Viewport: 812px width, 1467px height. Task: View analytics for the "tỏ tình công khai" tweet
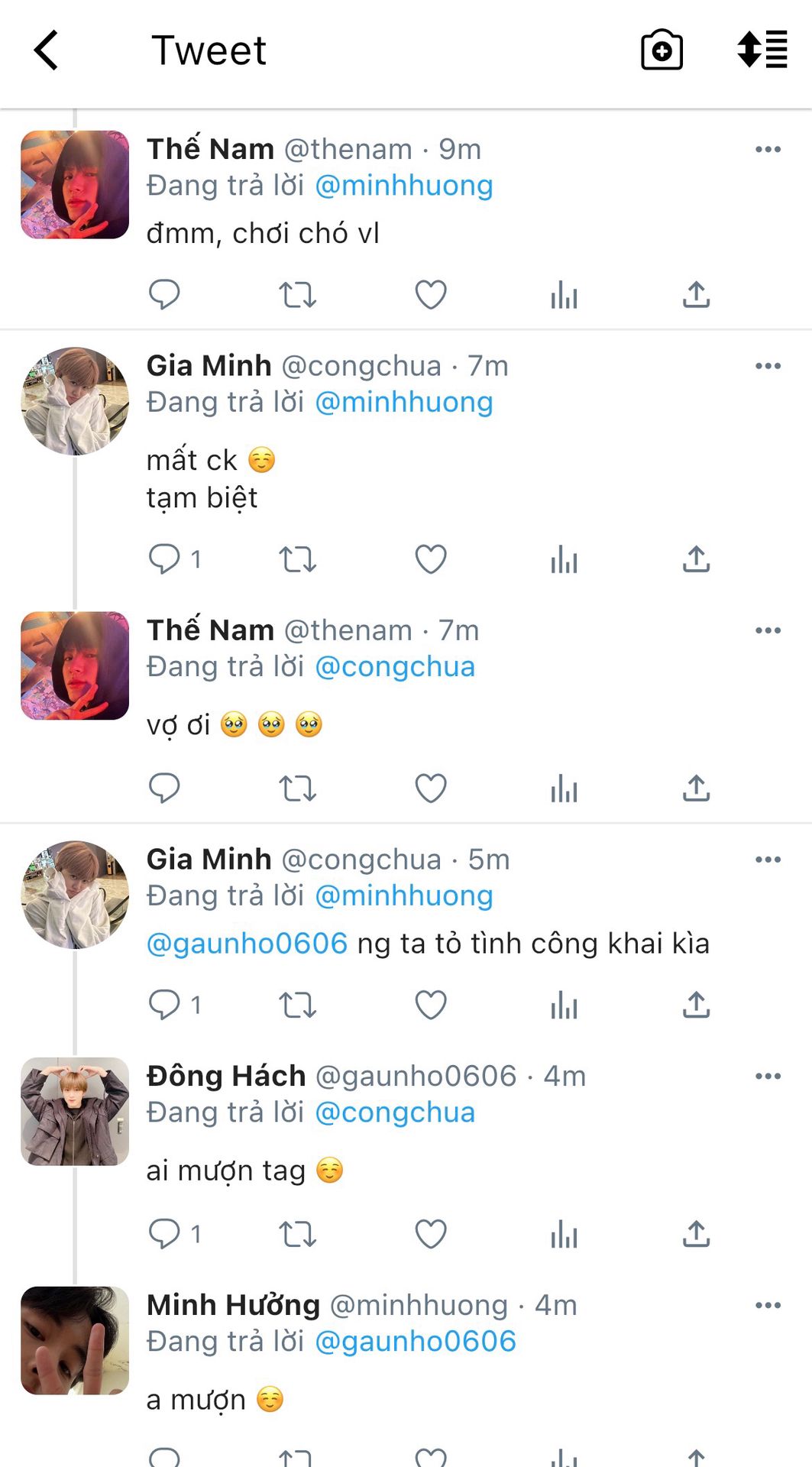click(564, 1005)
